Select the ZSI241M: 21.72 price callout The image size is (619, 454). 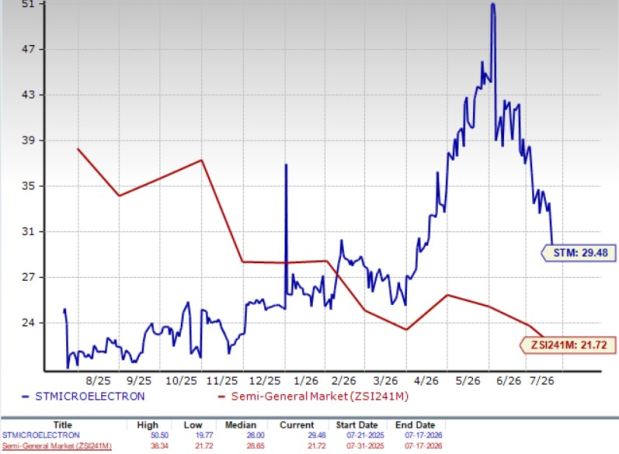[x=569, y=345]
